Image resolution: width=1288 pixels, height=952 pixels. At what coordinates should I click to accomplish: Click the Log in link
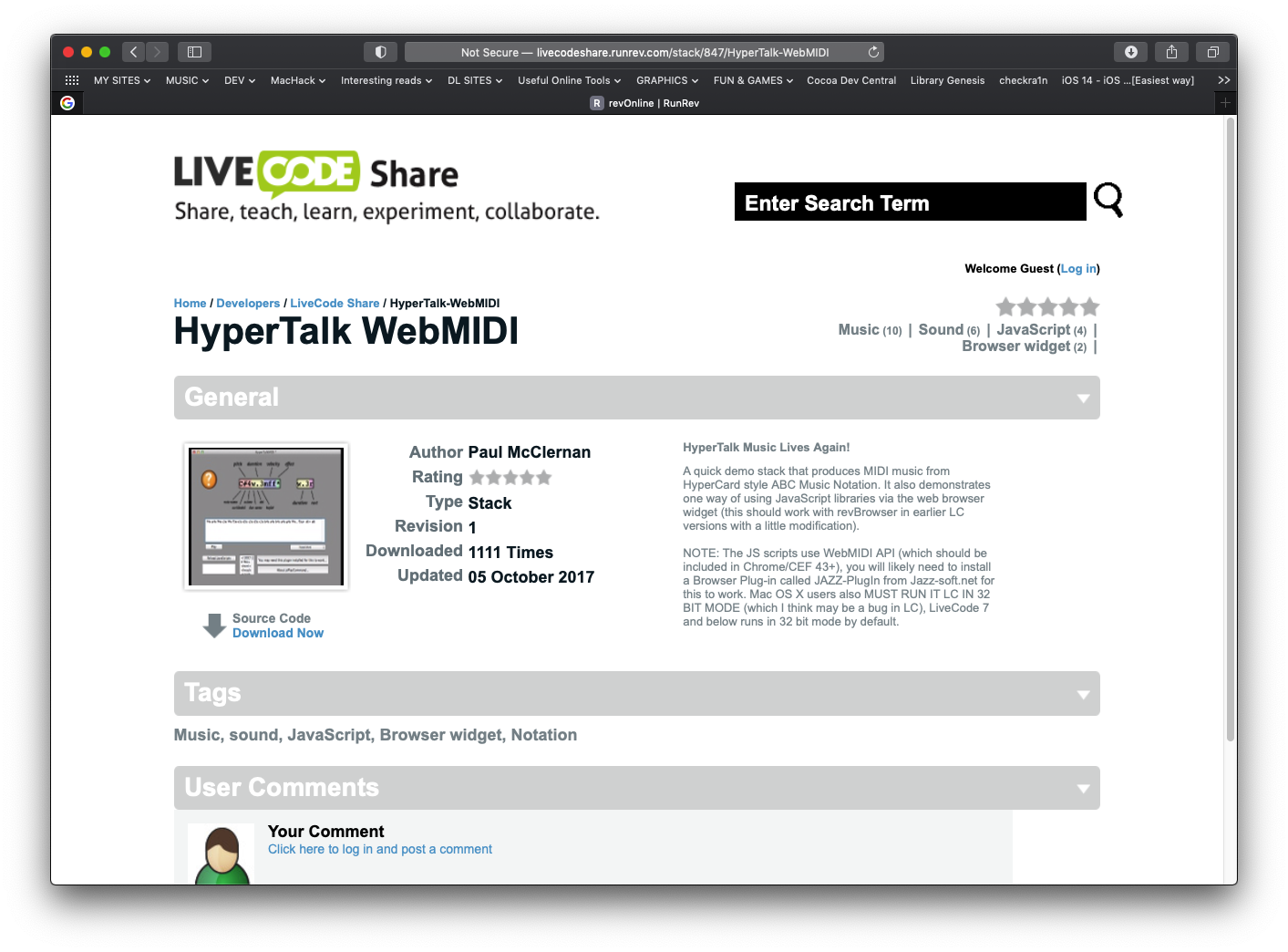1078,268
